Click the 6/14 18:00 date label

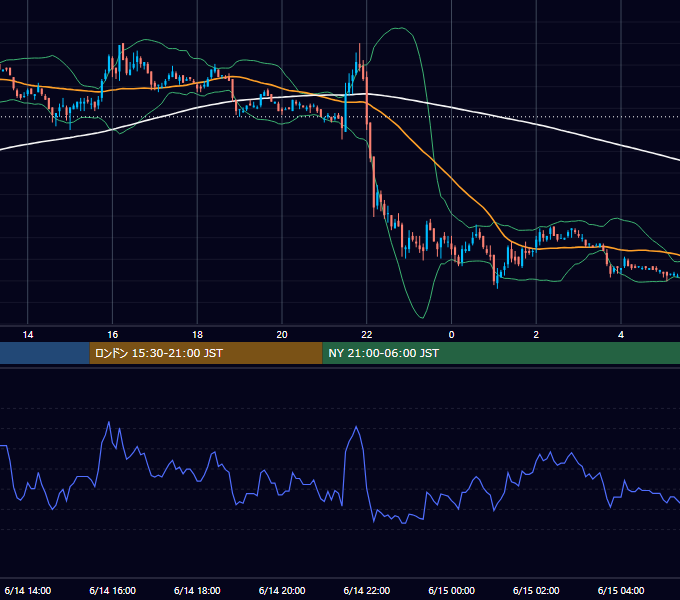tap(197, 590)
